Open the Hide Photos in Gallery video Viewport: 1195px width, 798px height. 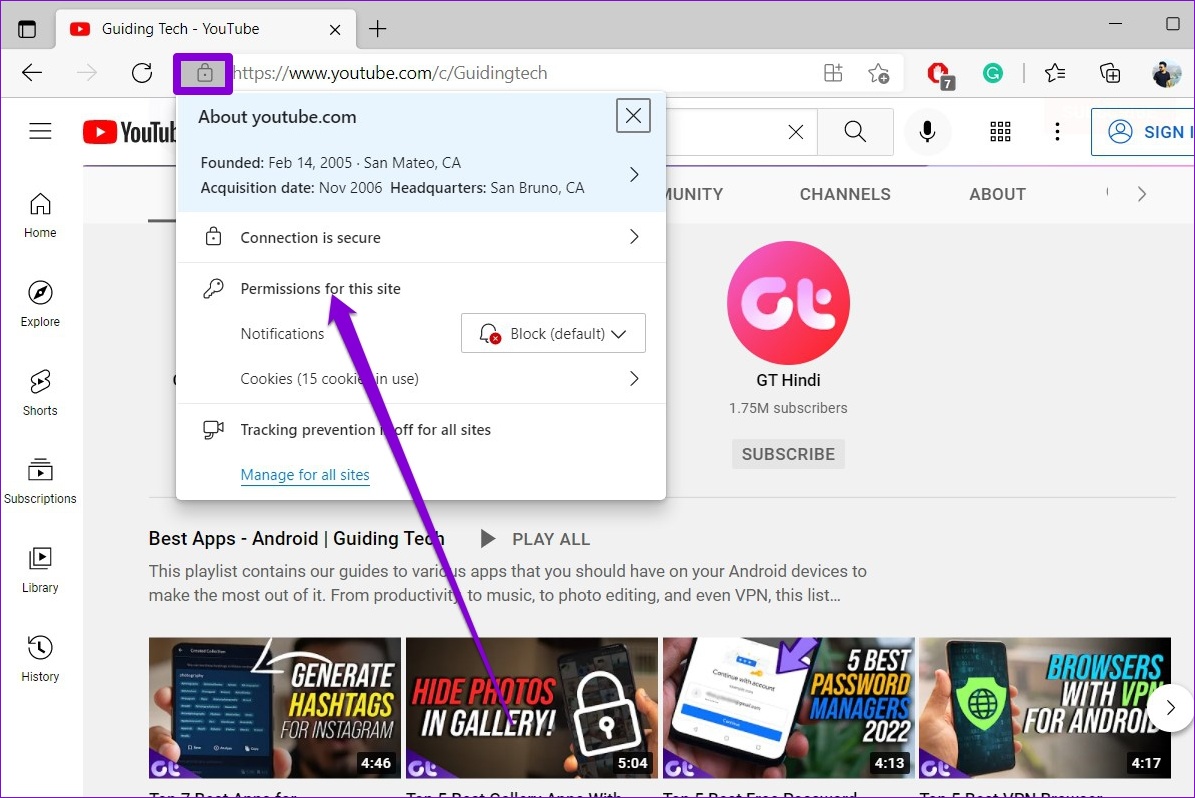531,708
